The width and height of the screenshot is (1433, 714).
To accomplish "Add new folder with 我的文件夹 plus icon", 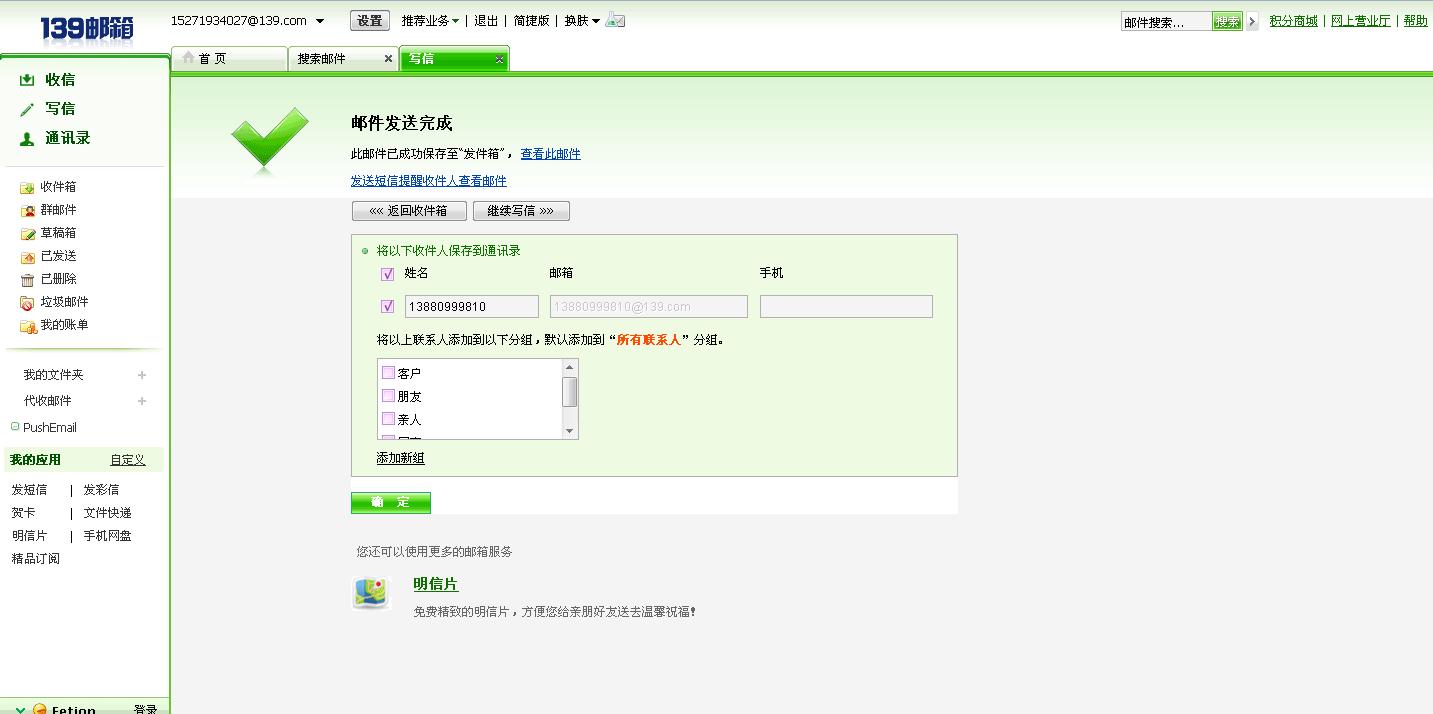I will tap(142, 375).
